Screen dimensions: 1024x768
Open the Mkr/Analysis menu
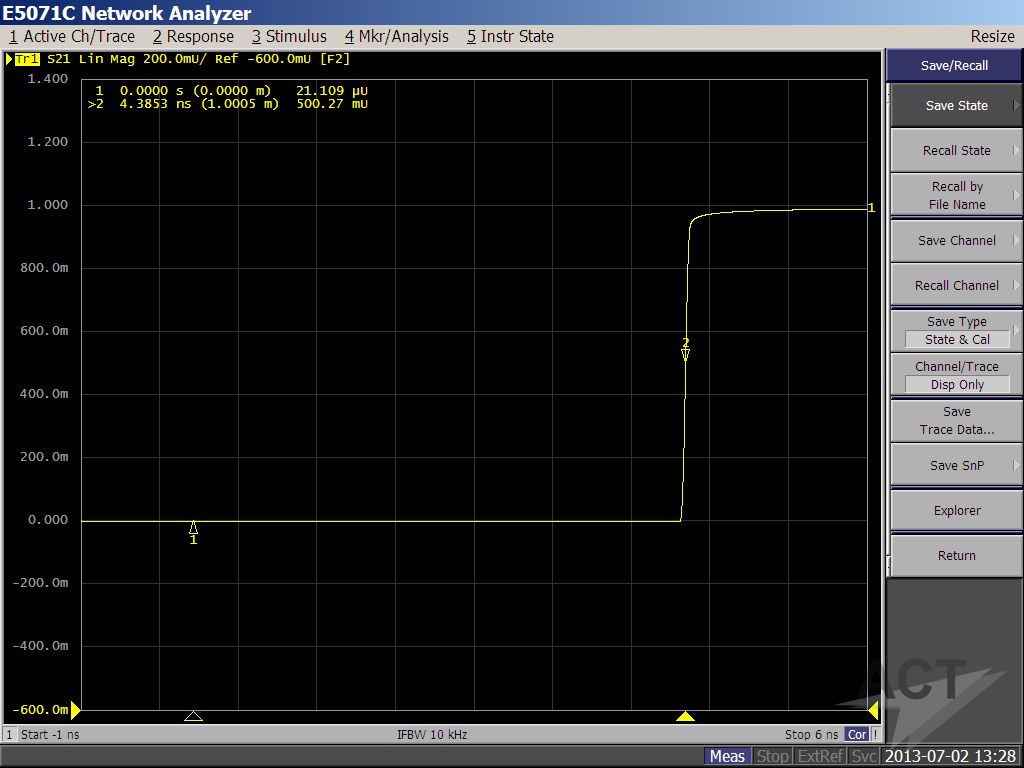point(397,36)
